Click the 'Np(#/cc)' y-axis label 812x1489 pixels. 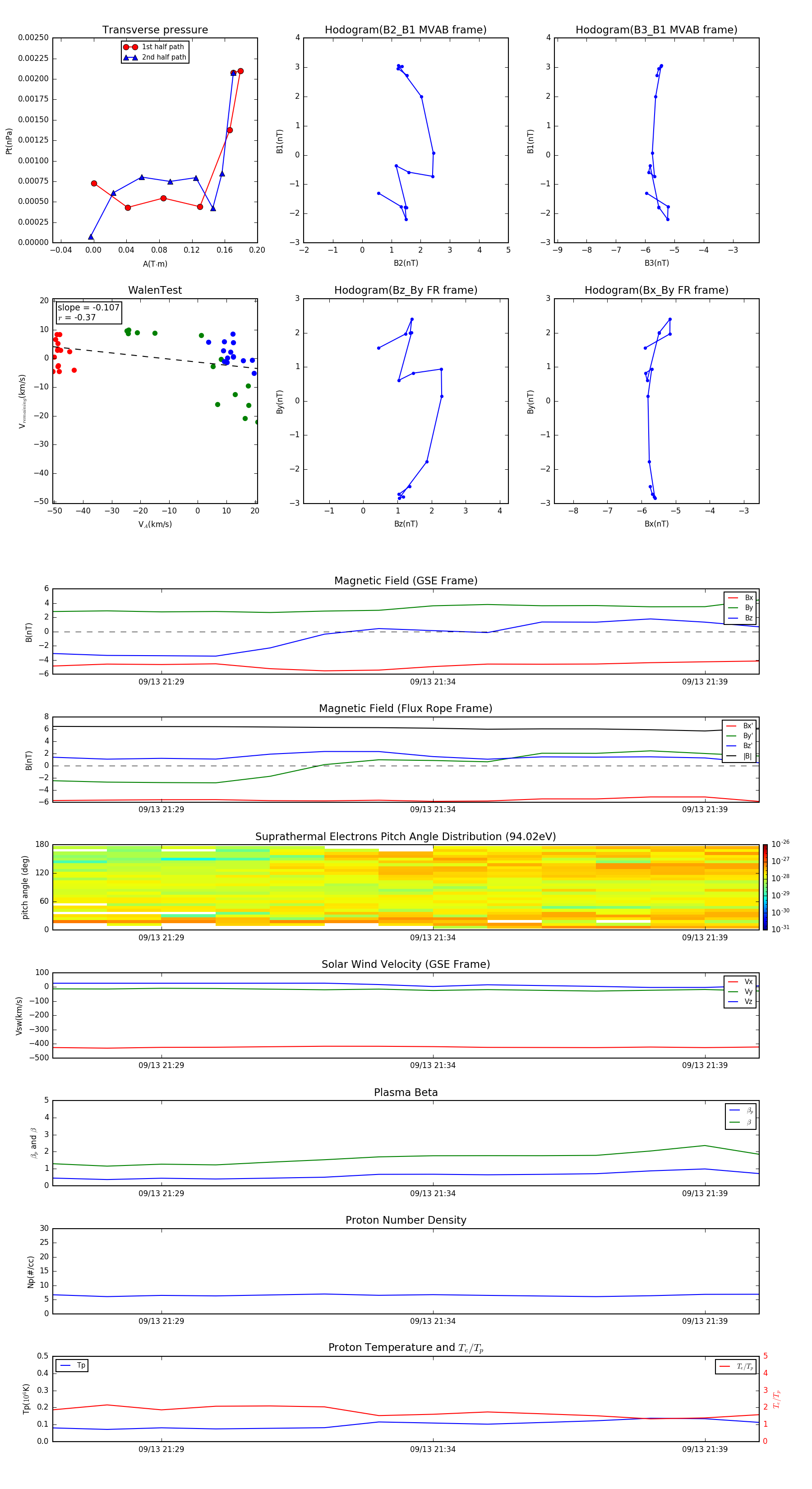31,1272
